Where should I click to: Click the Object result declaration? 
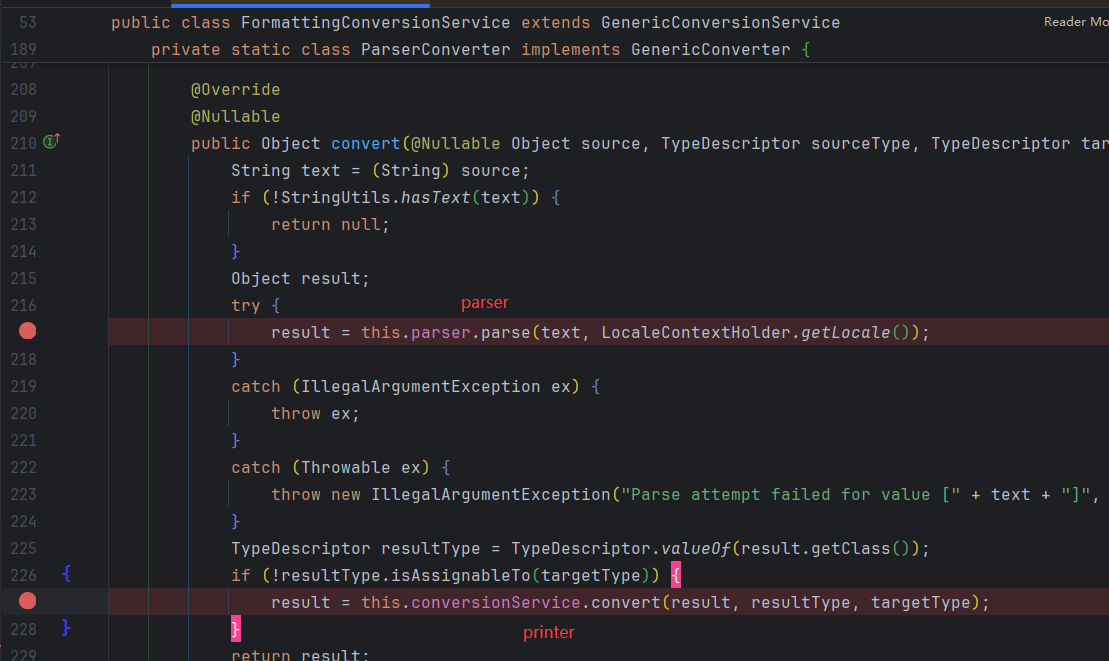click(301, 279)
